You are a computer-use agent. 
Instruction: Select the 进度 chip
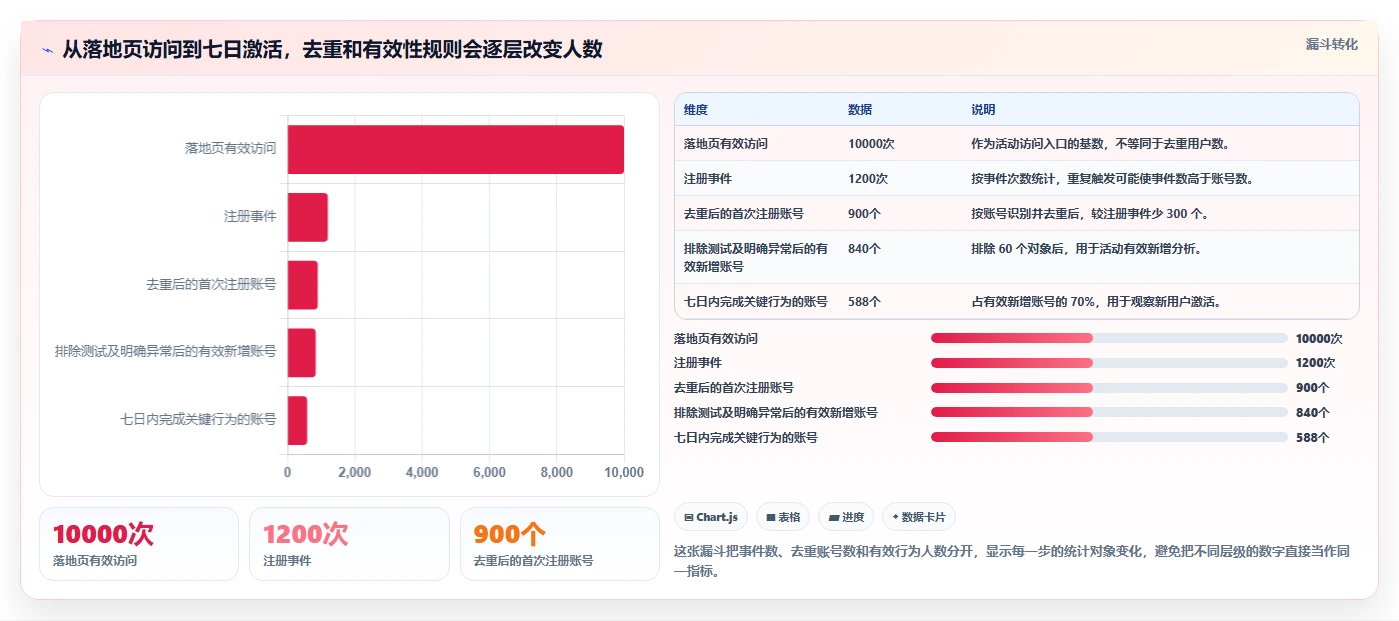click(x=846, y=517)
